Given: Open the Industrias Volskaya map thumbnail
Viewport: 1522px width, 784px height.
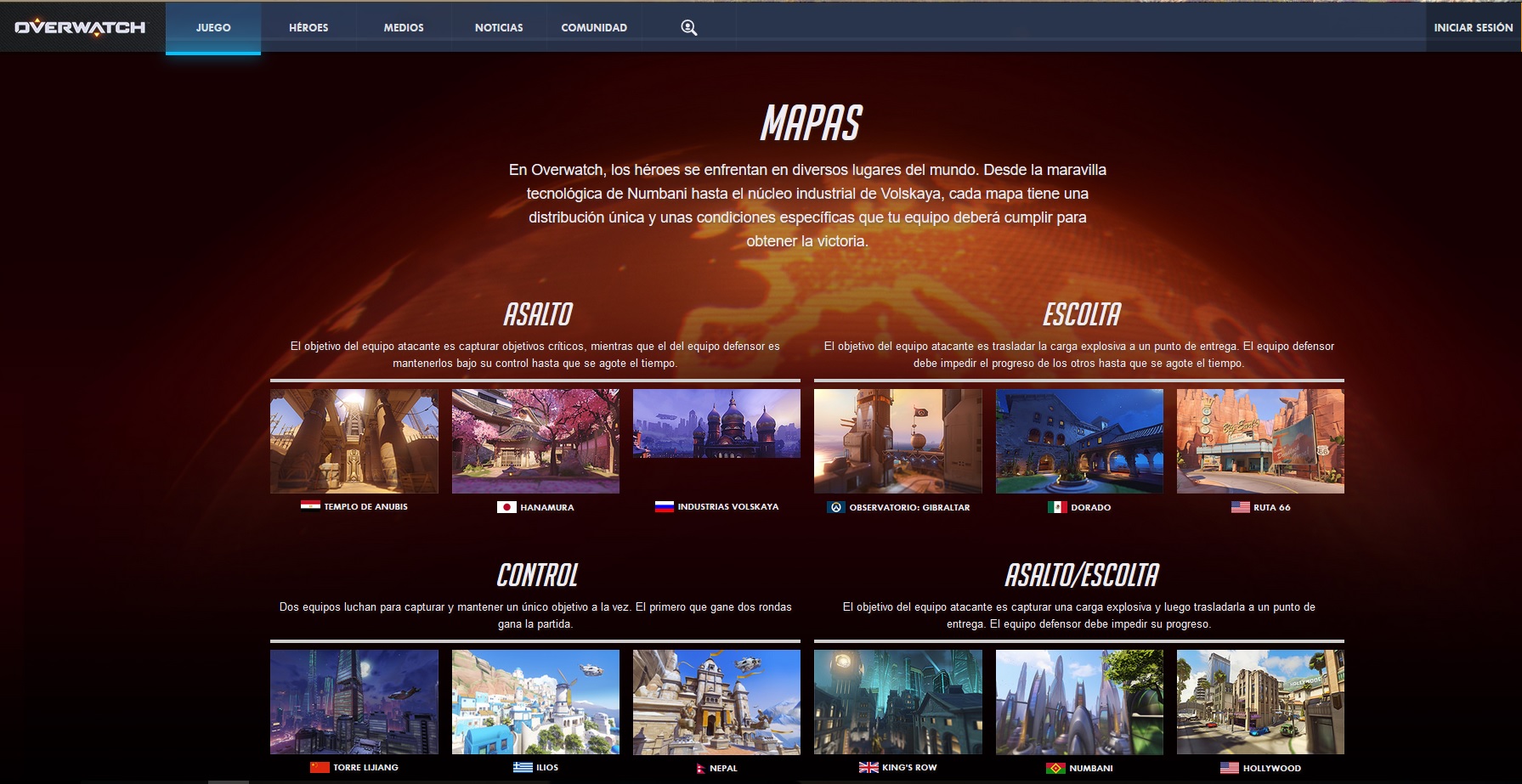Looking at the screenshot, I should 716,423.
